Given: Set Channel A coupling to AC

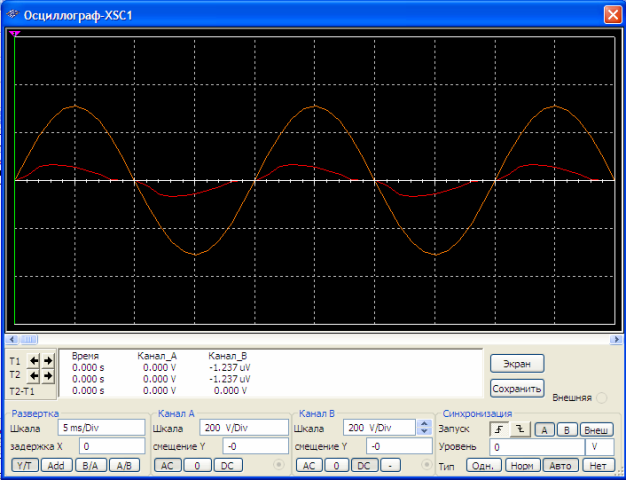Looking at the screenshot, I should [167, 466].
